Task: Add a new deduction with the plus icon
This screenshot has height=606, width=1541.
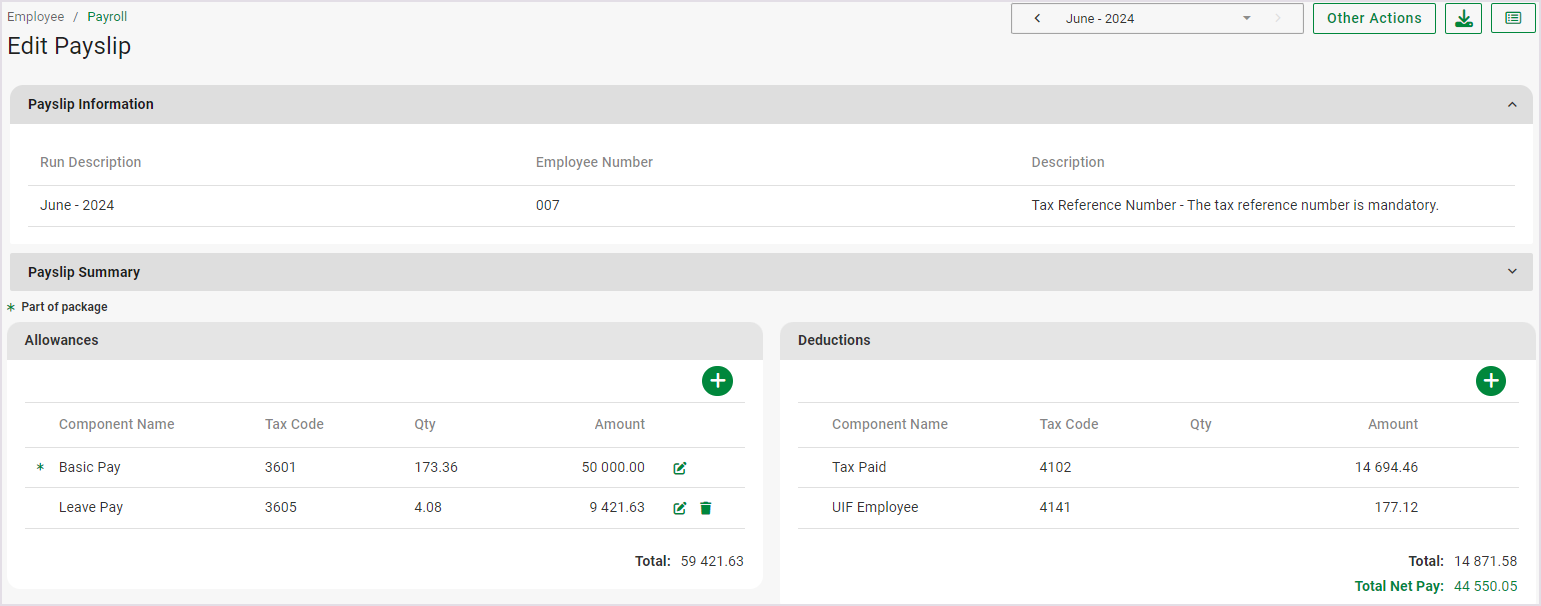Action: [1490, 381]
